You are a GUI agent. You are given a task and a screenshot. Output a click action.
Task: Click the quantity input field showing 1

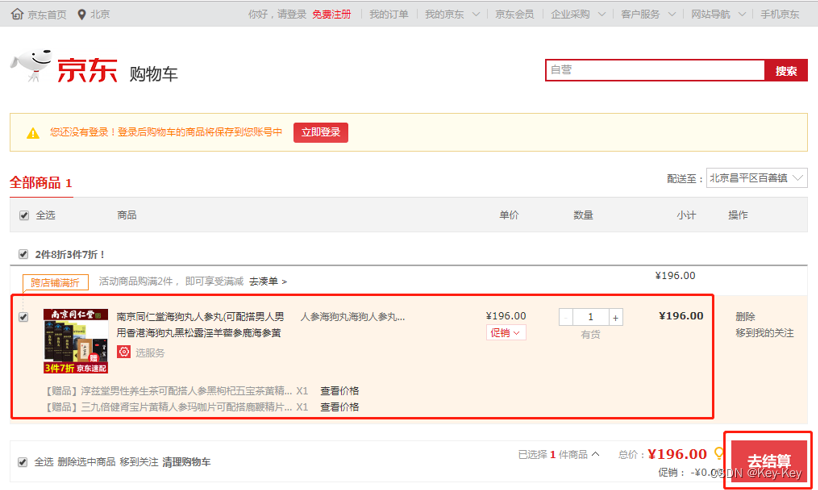(591, 317)
